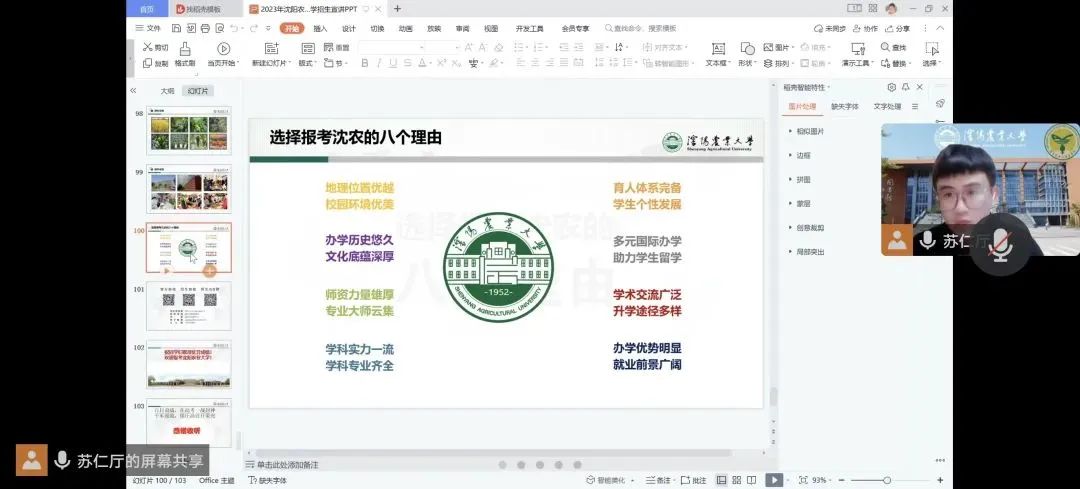Collapse the slide panel with double chevron

point(133,91)
